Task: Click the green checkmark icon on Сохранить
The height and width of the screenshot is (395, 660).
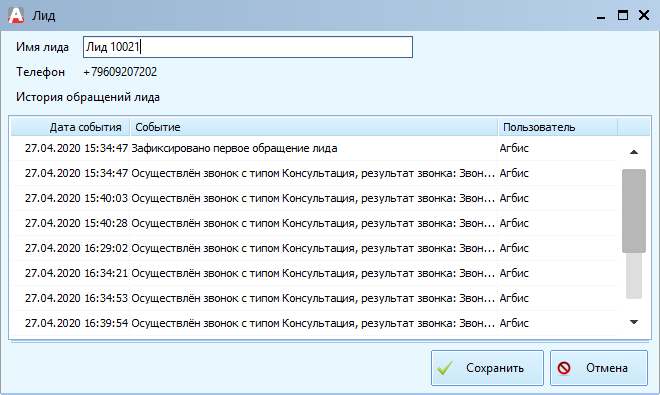Action: coord(445,368)
